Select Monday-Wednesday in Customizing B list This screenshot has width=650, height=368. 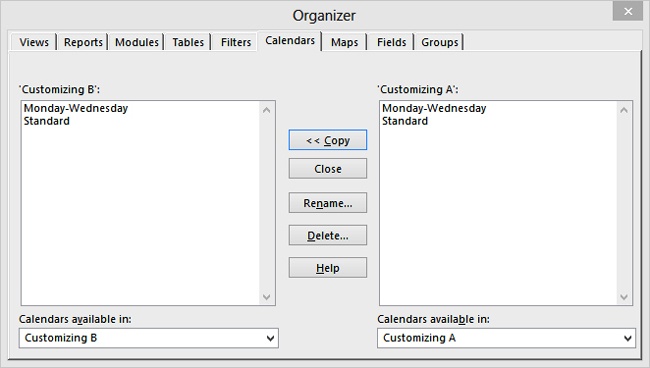76,108
